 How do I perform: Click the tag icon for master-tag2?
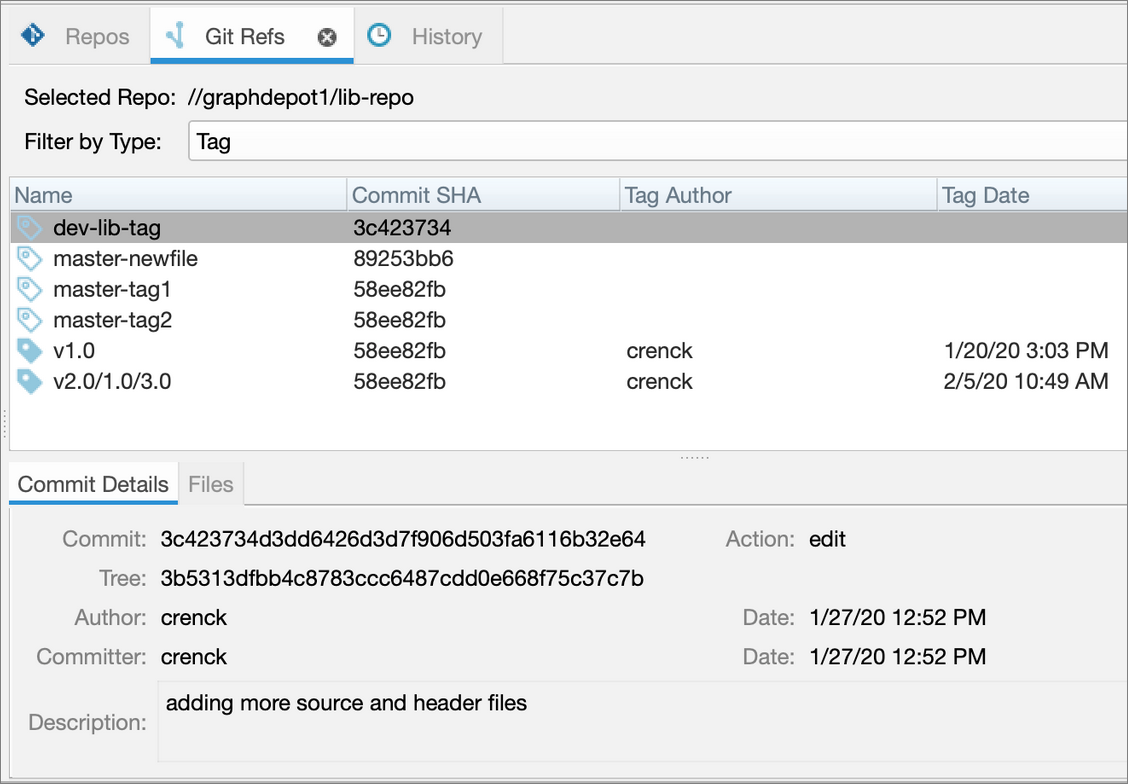(x=30, y=320)
